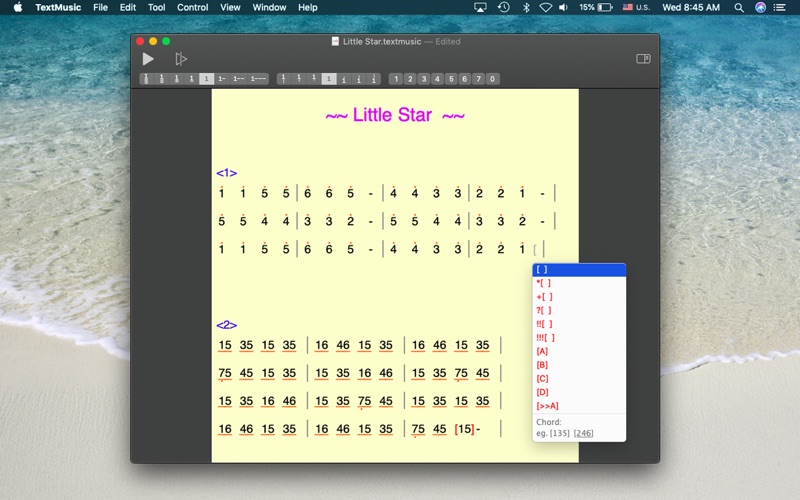Insert note number 5 from toolbar
Image resolution: width=800 pixels, height=500 pixels.
point(451,79)
